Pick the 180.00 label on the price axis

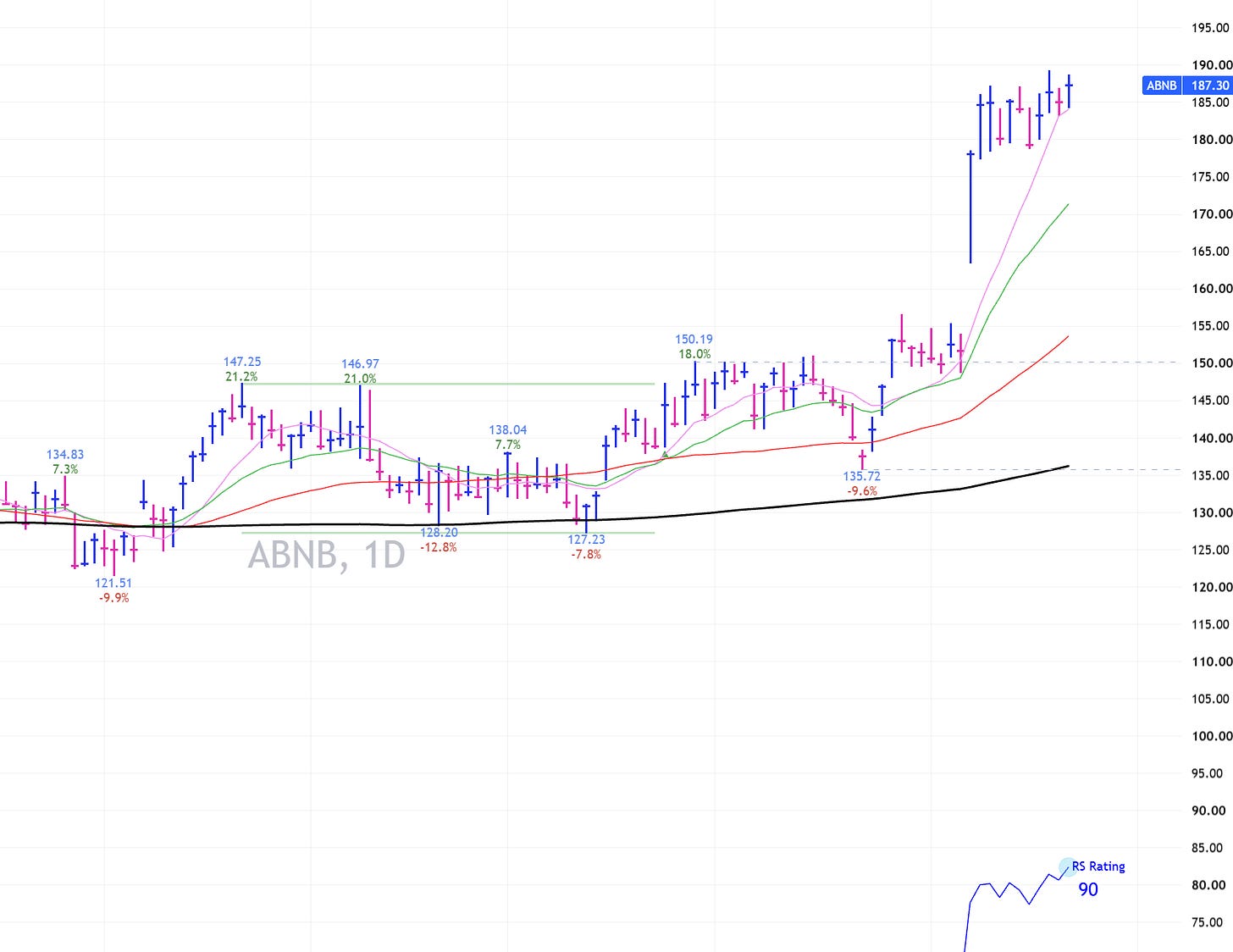click(x=1211, y=140)
